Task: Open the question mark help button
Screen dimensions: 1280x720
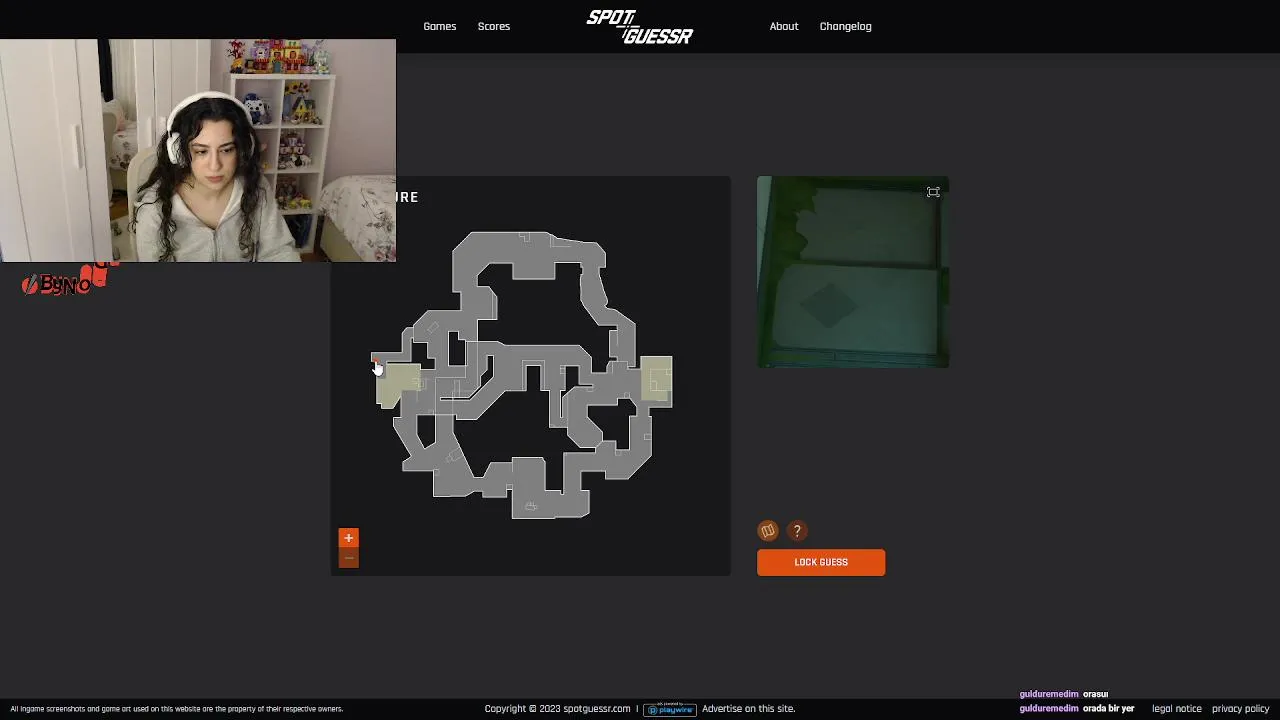Action: click(x=797, y=531)
